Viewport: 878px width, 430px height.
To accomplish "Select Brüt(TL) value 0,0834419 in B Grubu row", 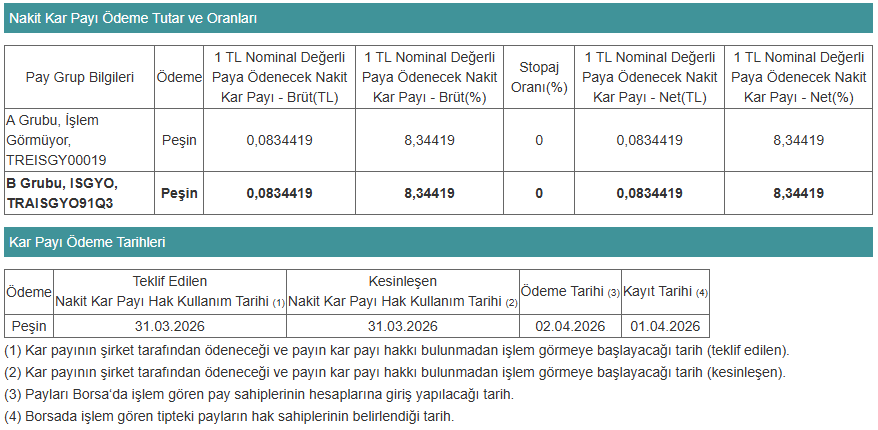I will (x=279, y=193).
